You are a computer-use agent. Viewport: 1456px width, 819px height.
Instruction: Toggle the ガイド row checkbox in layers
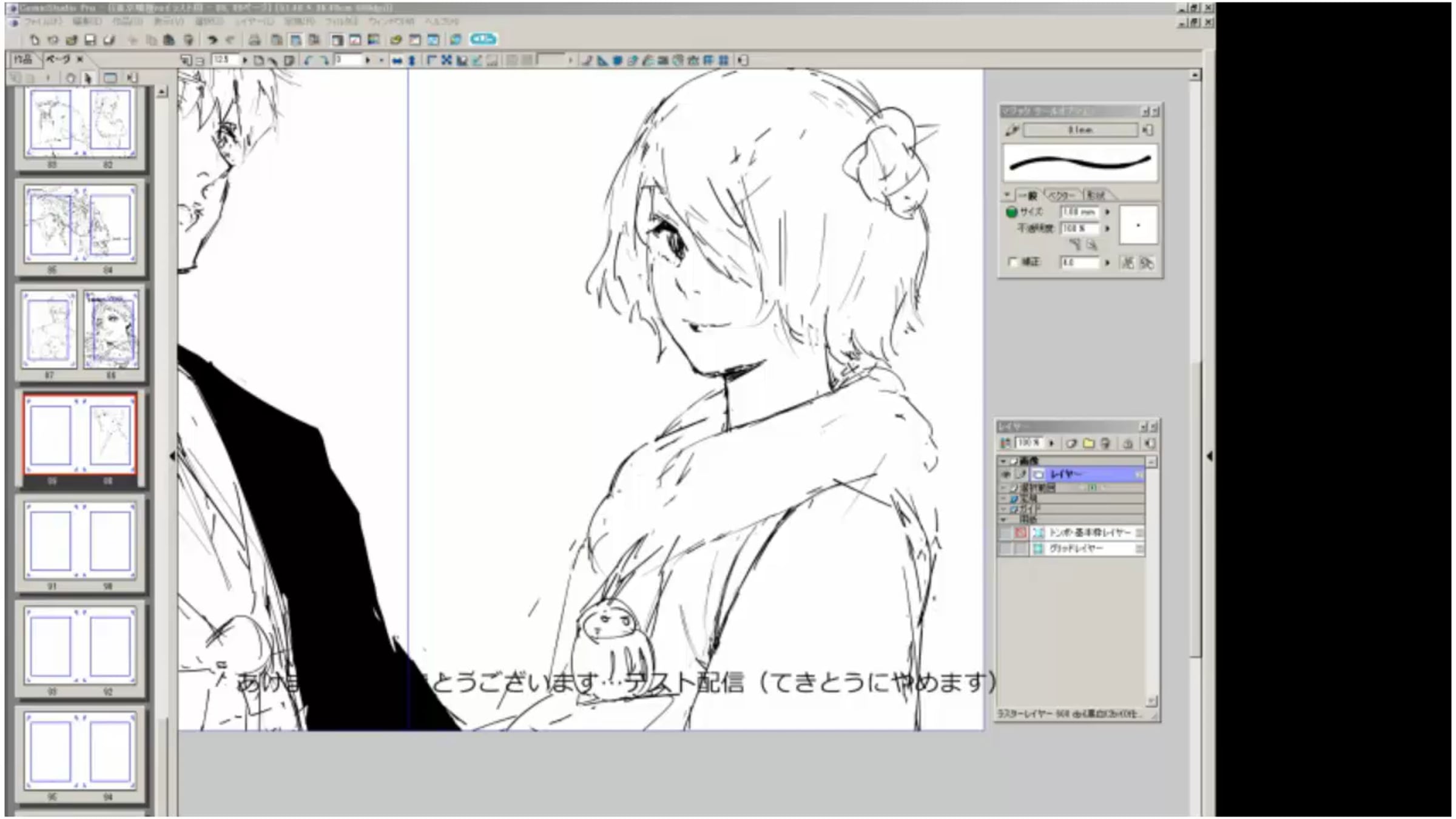click(x=1014, y=509)
